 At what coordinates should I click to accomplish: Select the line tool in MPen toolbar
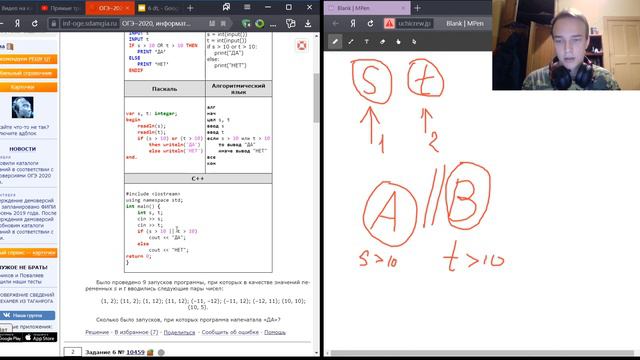coord(351,42)
